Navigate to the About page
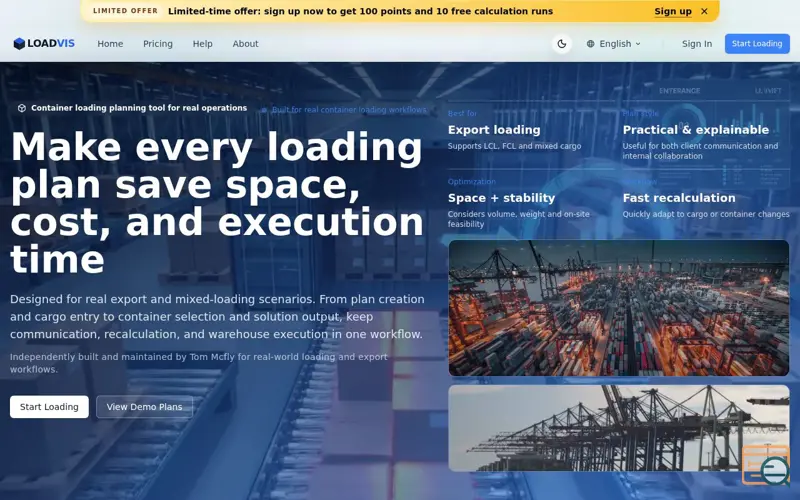This screenshot has height=500, width=800. point(245,44)
